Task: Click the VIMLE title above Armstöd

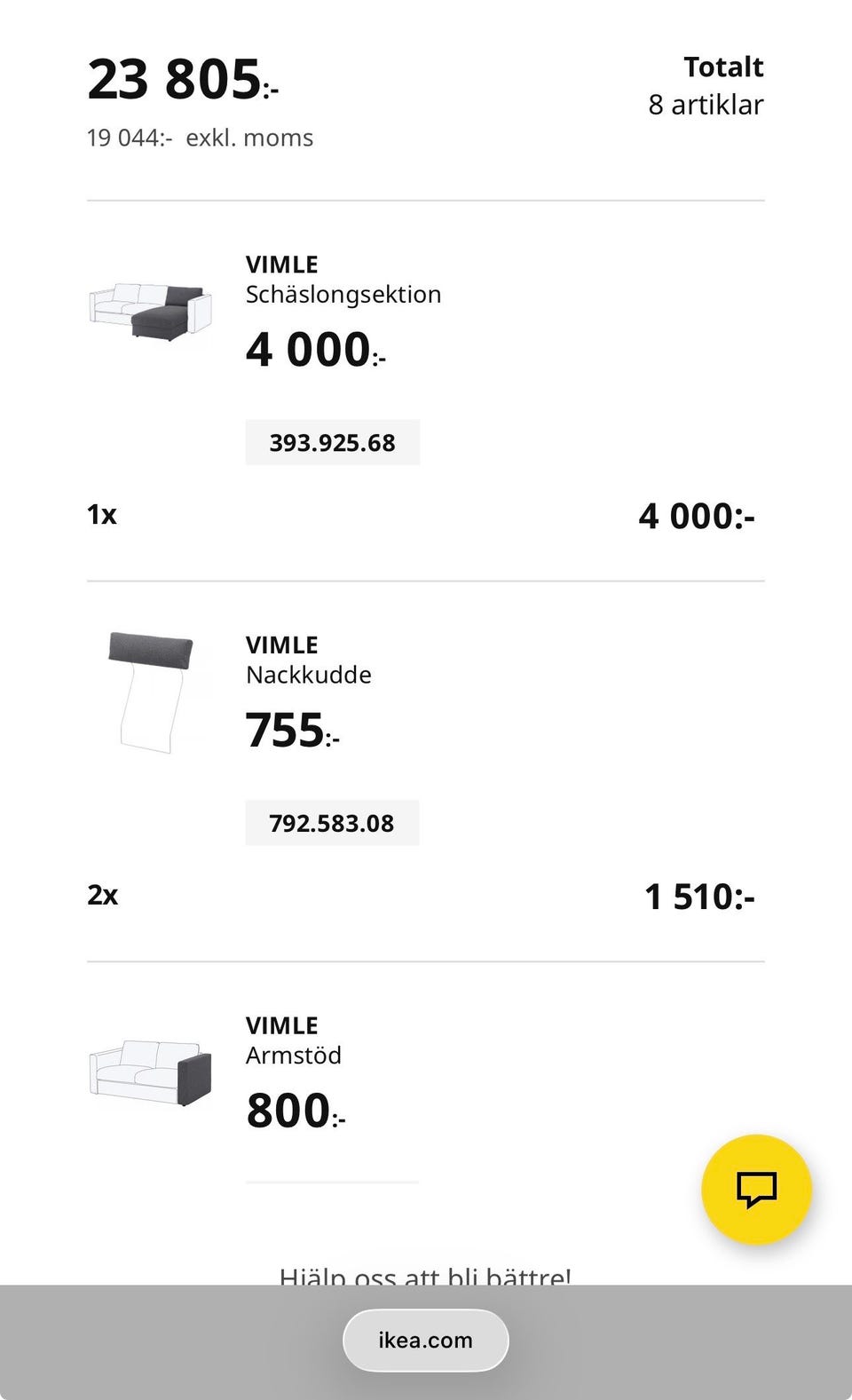Action: click(281, 1025)
